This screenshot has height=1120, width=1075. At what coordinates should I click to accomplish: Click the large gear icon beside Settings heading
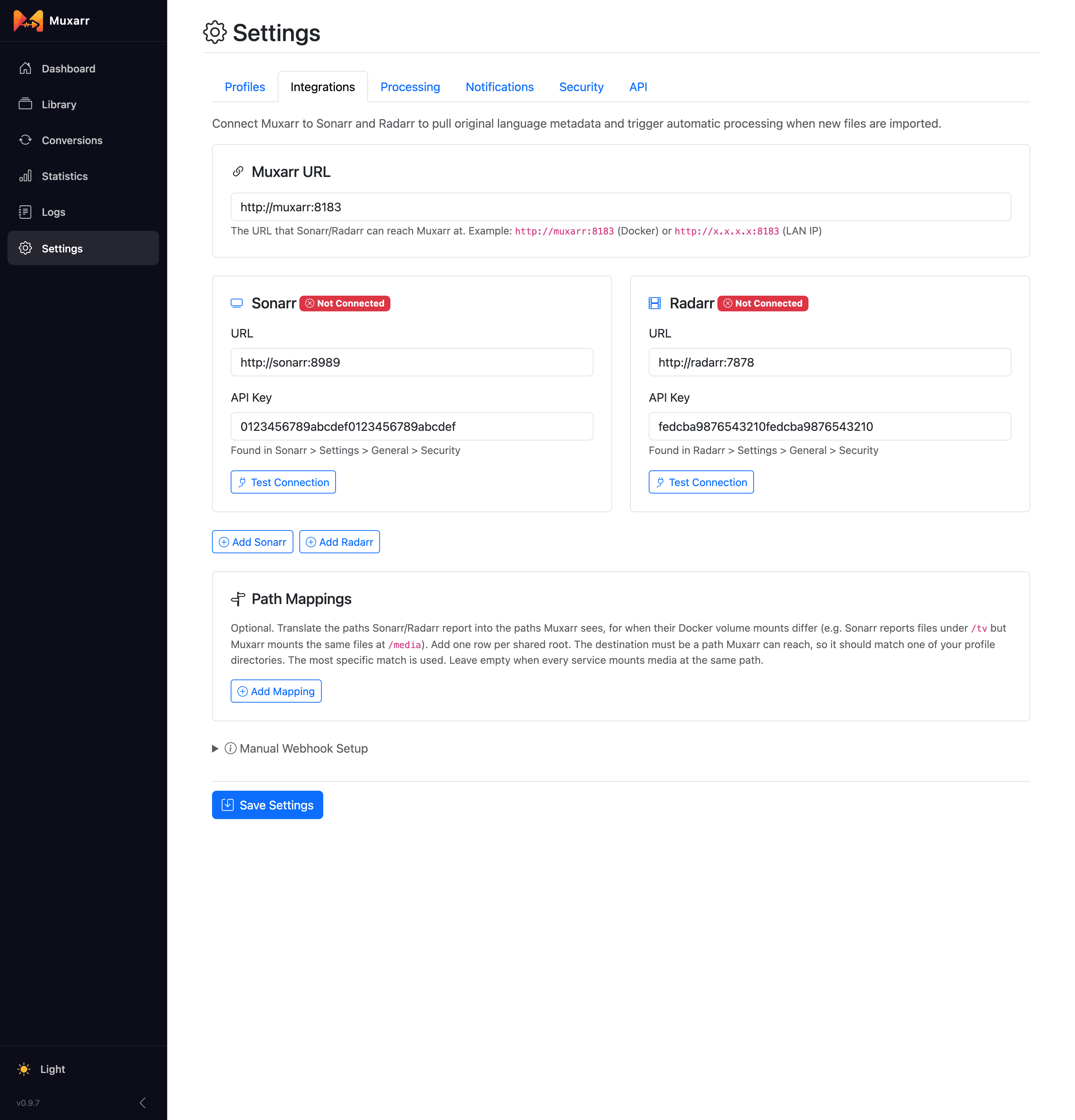(215, 32)
